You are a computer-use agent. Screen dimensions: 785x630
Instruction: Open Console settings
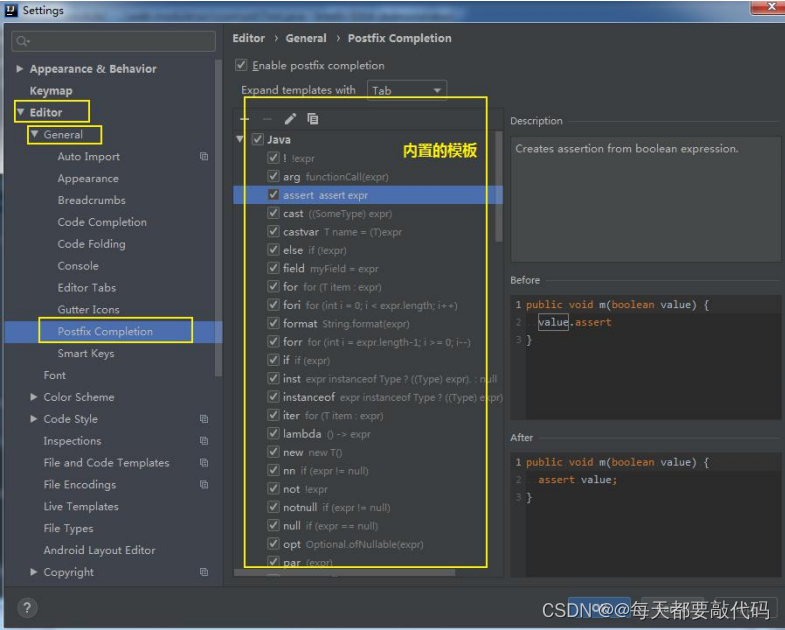pos(78,265)
